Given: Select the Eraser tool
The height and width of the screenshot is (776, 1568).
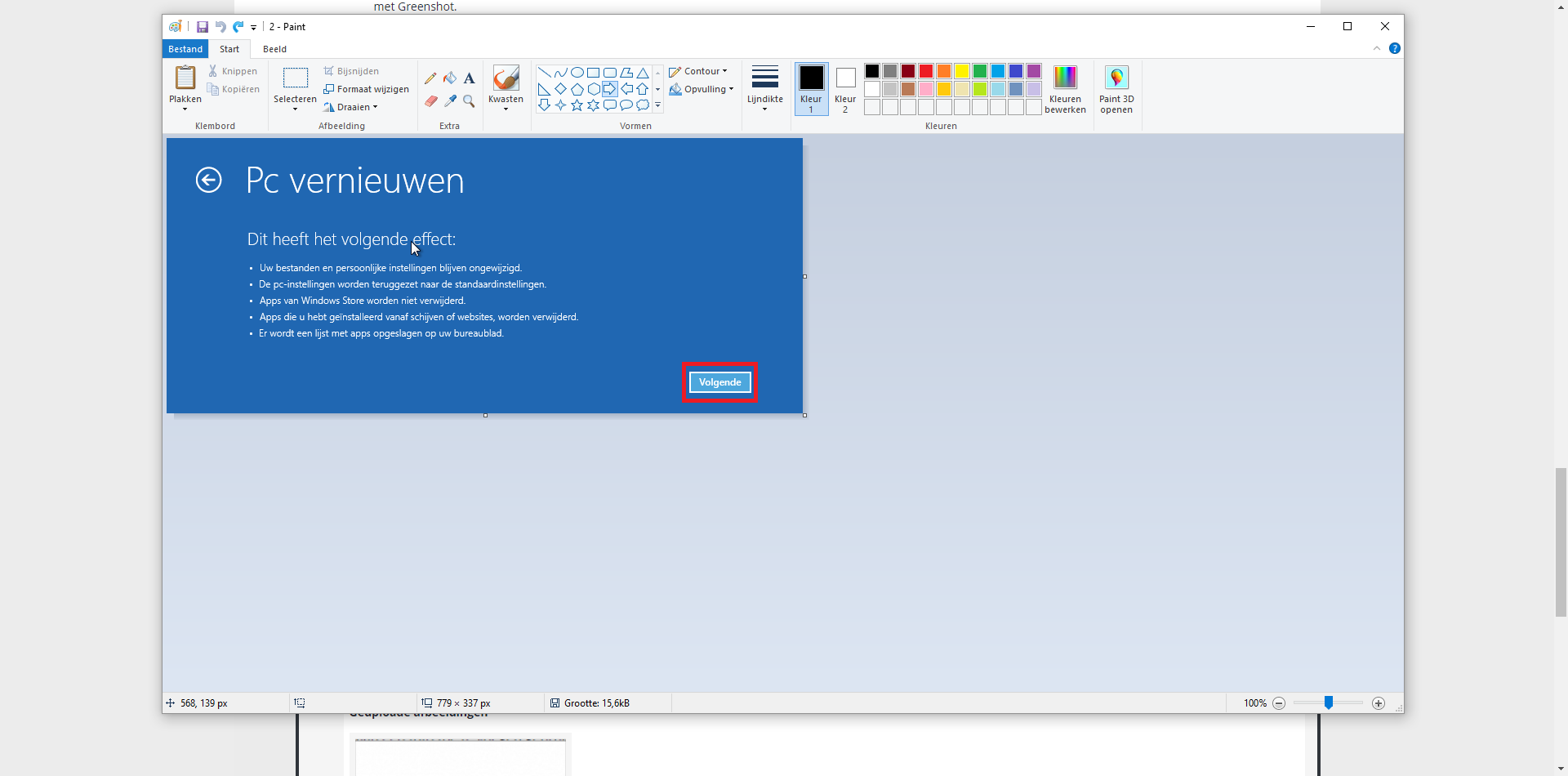Looking at the screenshot, I should click(430, 101).
